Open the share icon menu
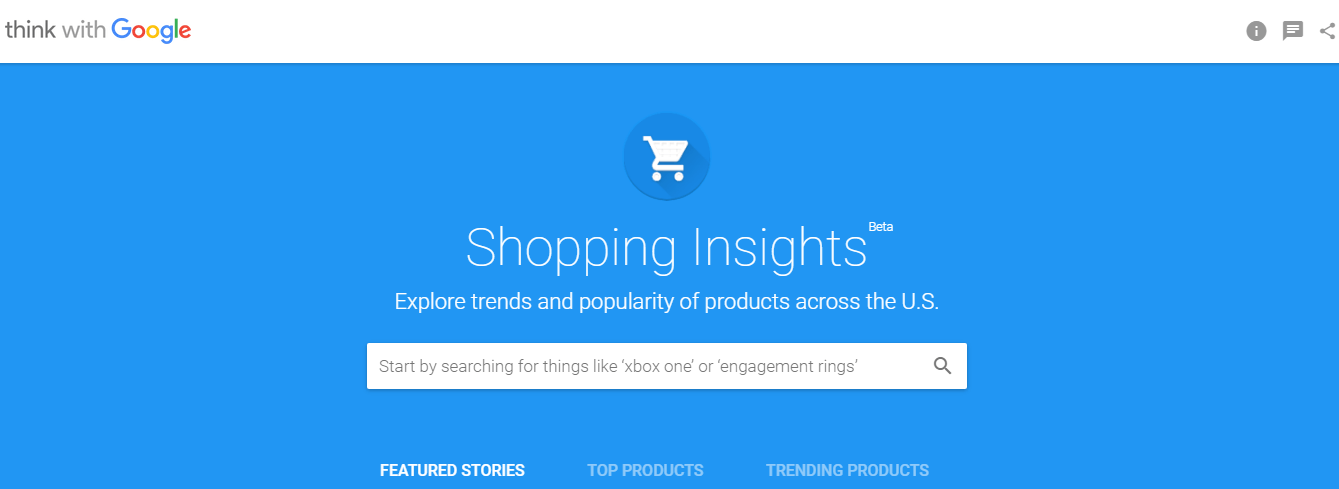 (1327, 31)
